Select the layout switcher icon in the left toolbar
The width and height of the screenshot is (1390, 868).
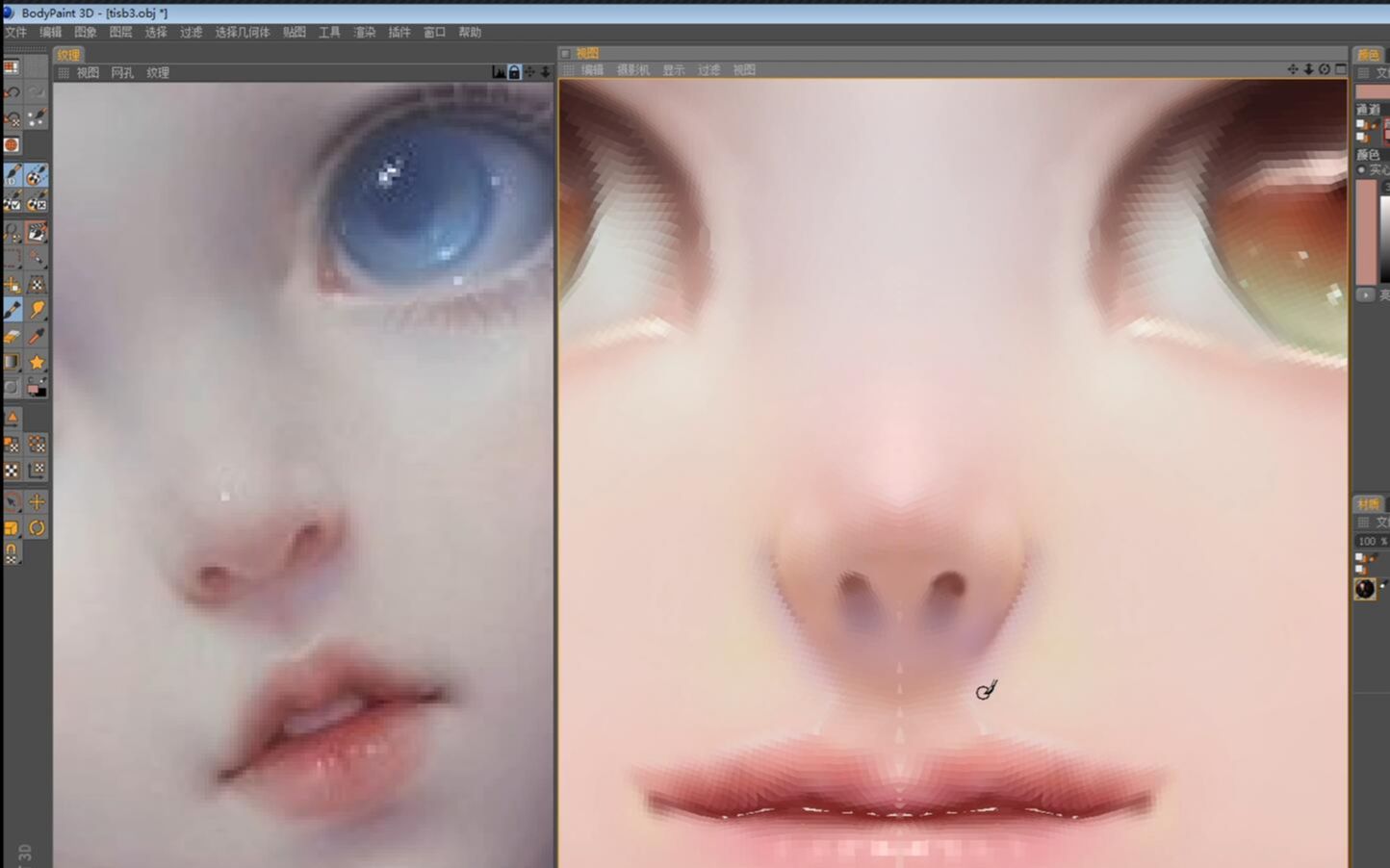tap(12, 67)
